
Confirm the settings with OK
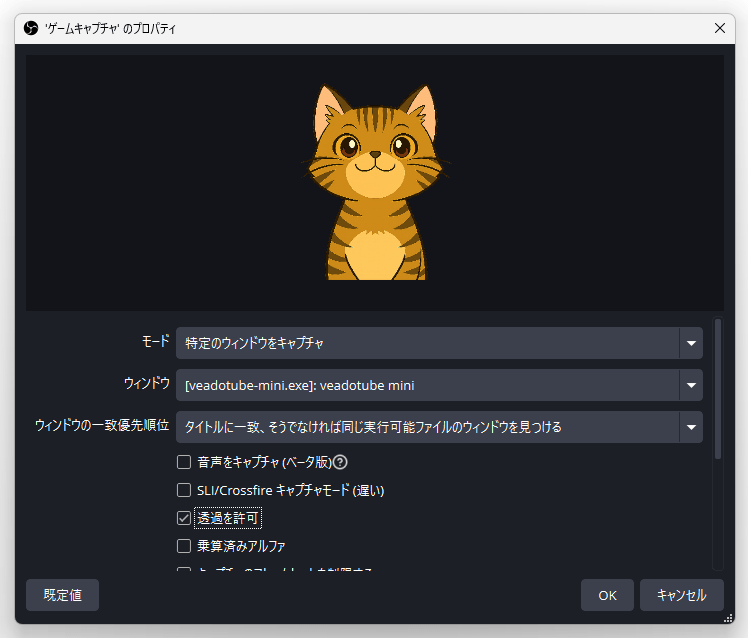(607, 595)
